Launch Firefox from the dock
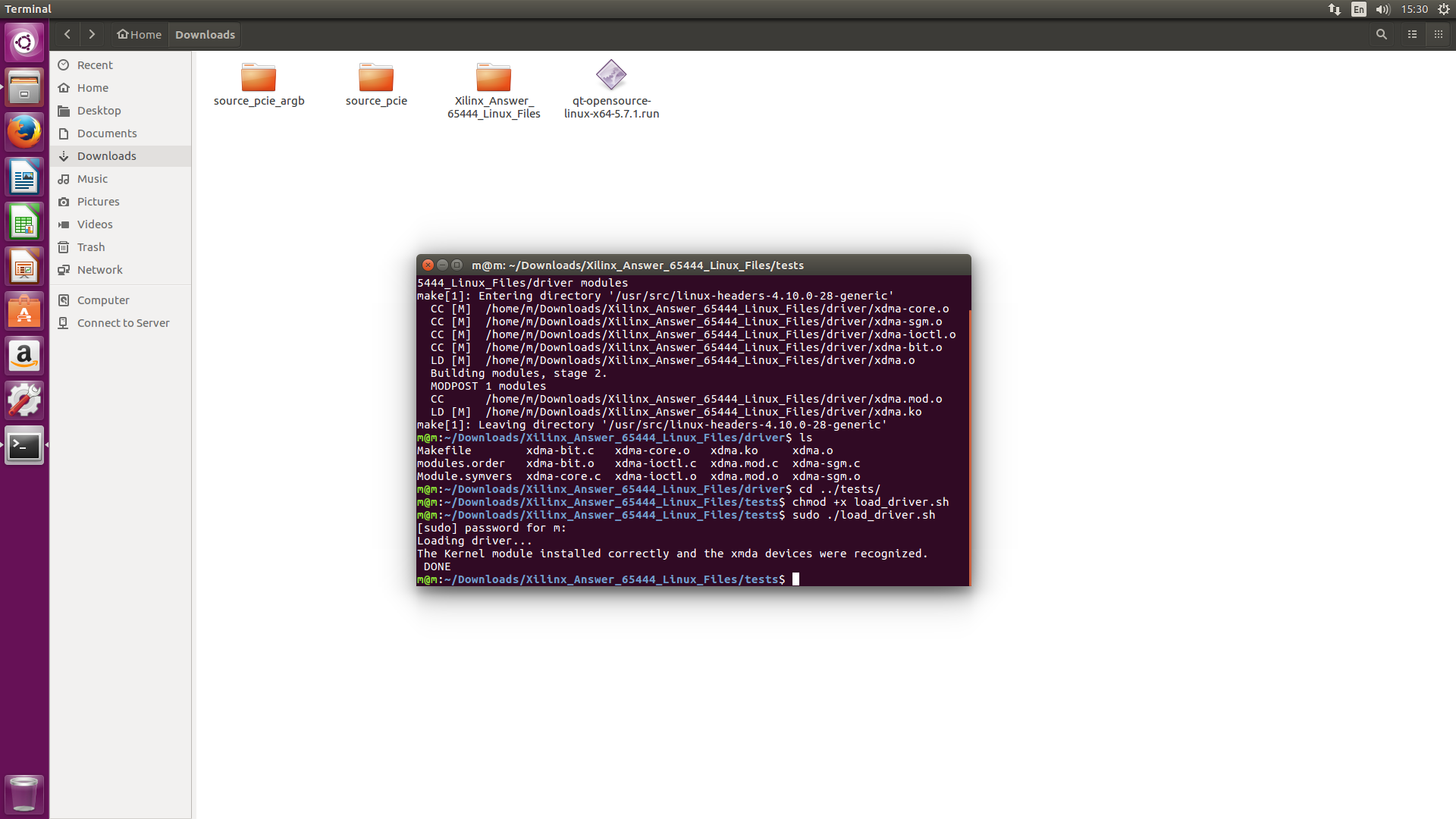Viewport: 1456px width, 819px height. 24,132
